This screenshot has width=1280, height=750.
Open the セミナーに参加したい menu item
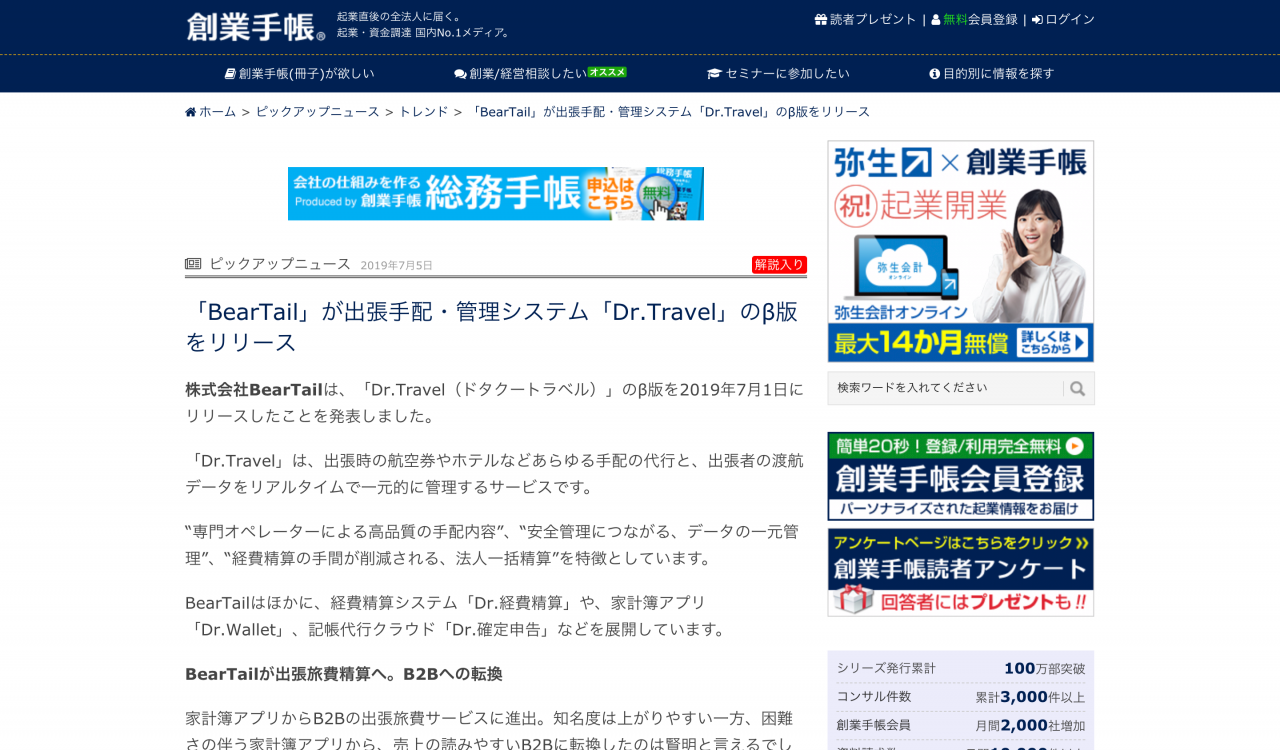(779, 74)
